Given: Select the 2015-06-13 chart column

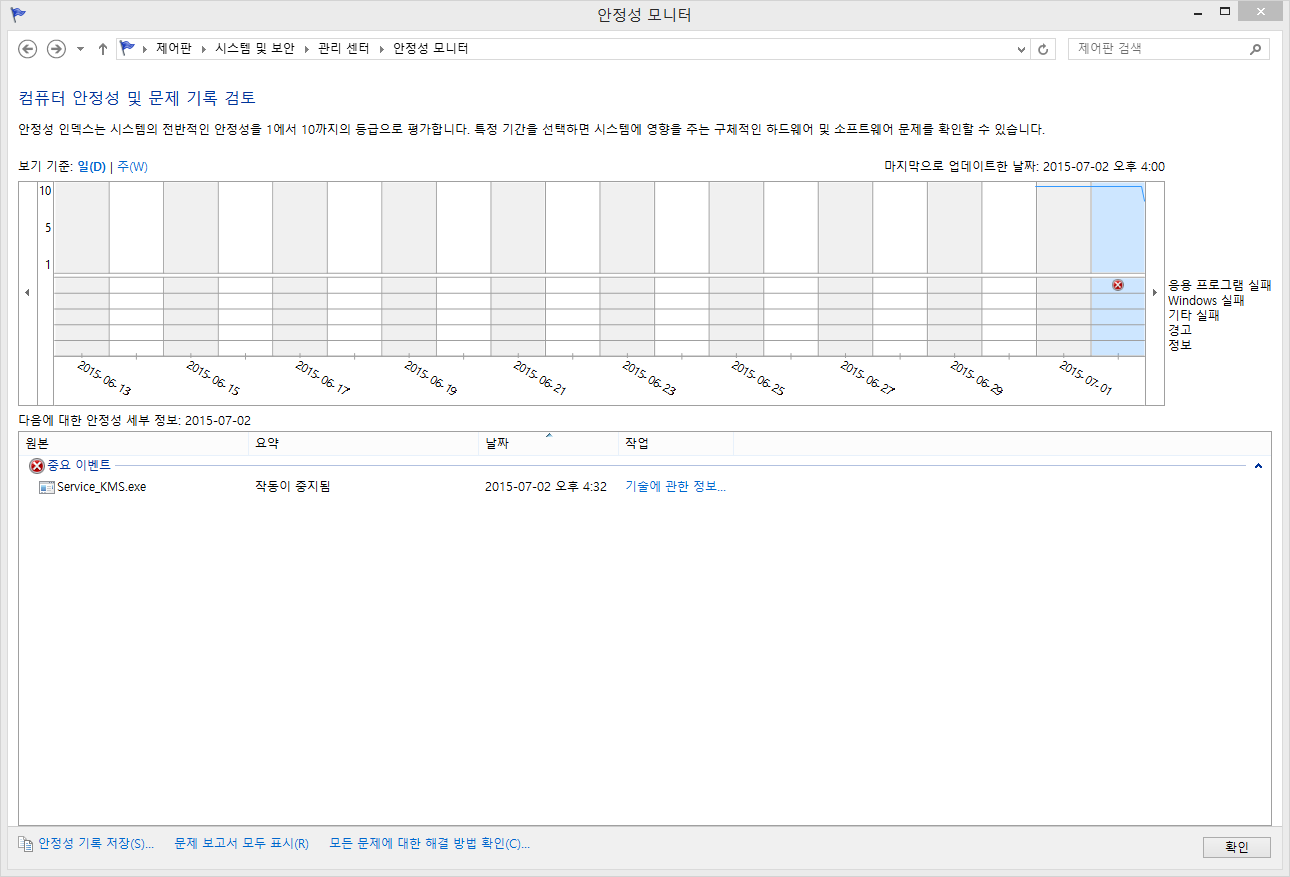Looking at the screenshot, I should (81, 268).
